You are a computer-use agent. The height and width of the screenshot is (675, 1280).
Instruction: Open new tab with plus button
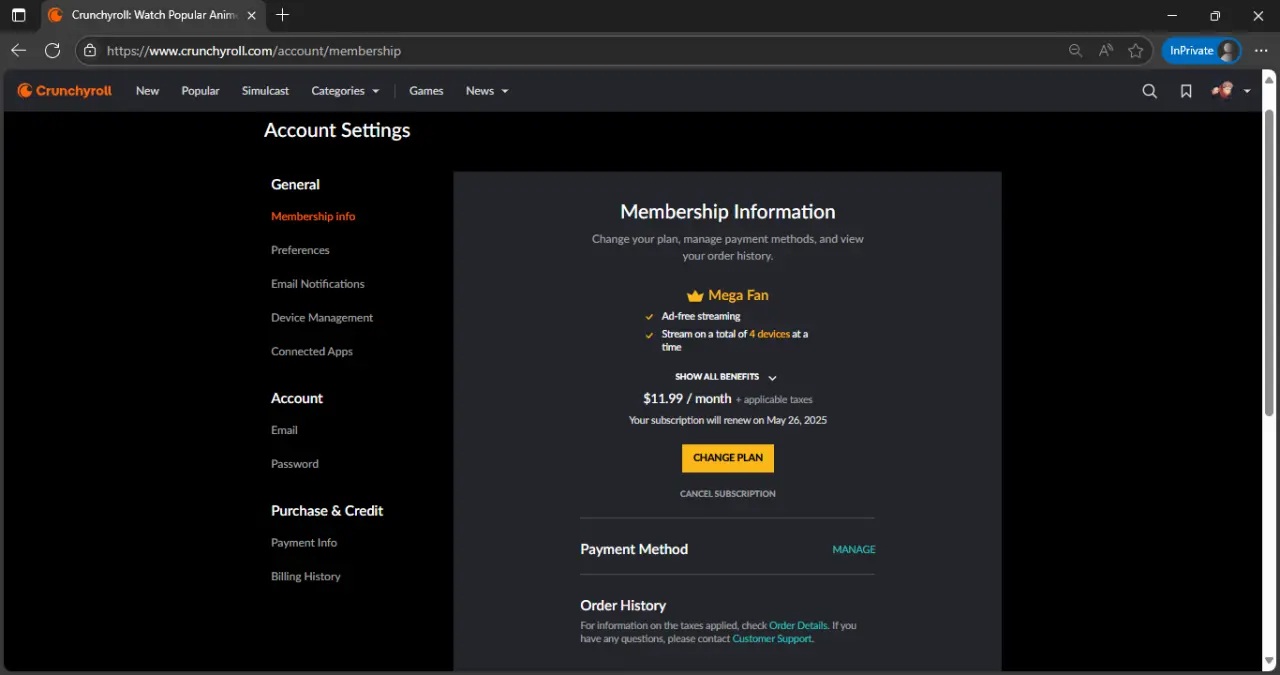(282, 15)
